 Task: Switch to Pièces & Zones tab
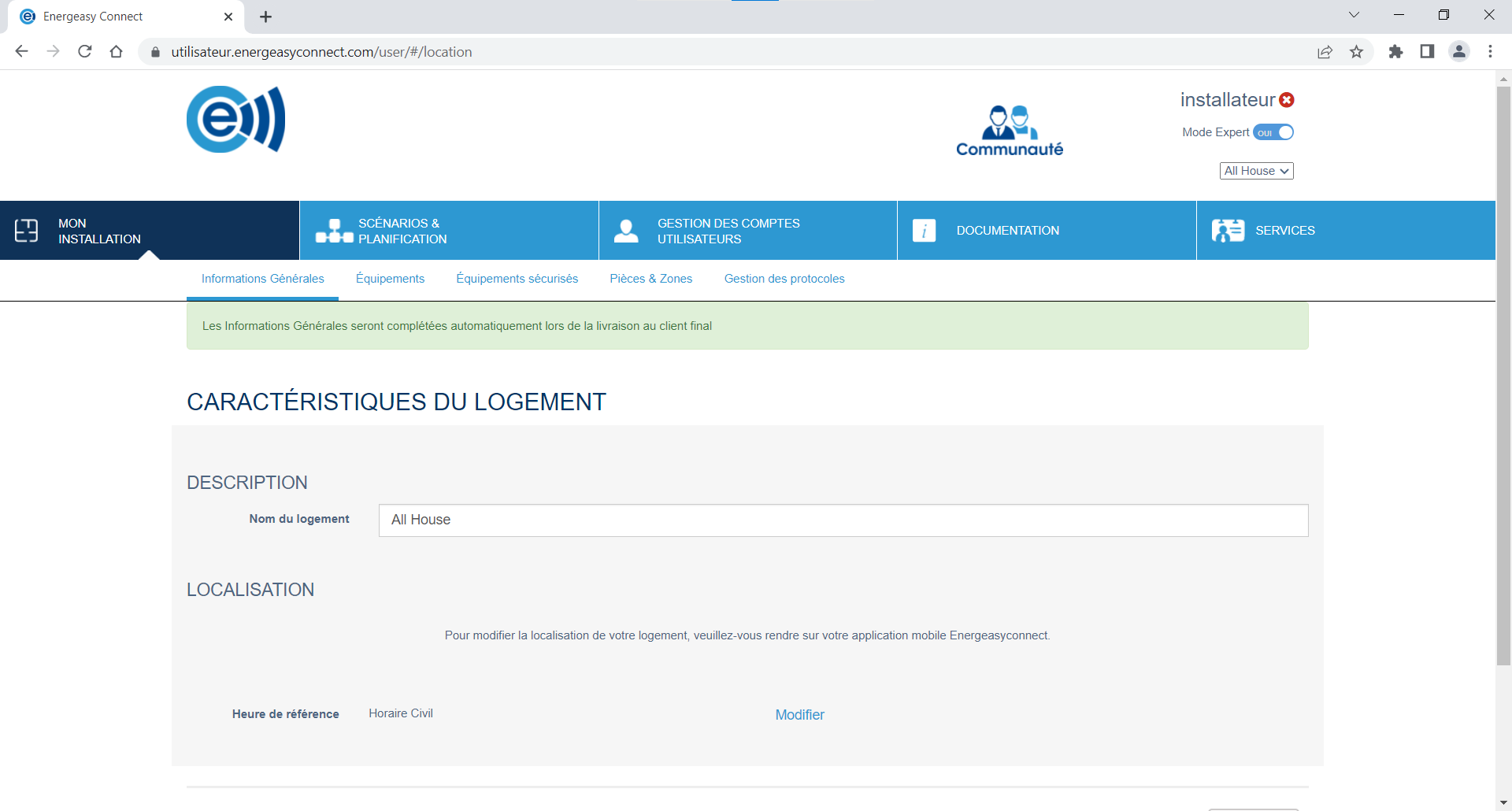coord(651,279)
